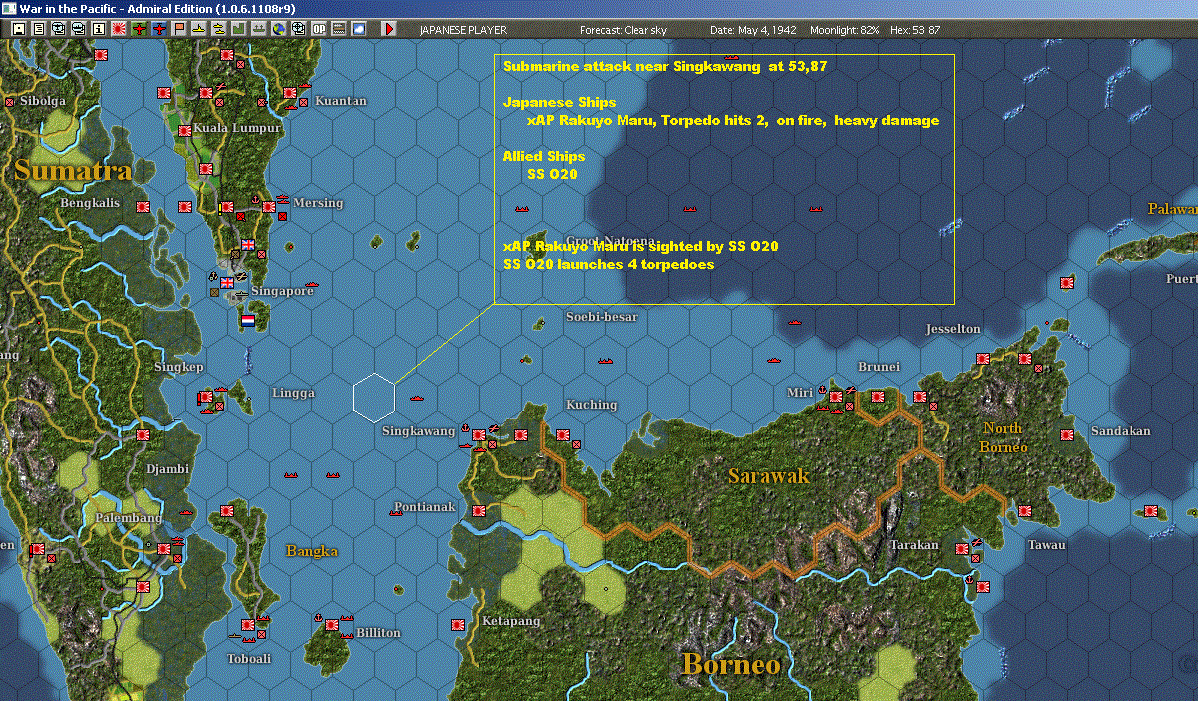1198x701 pixels.
Task: Select the Japanese base icon at Miri
Action: [x=836, y=397]
